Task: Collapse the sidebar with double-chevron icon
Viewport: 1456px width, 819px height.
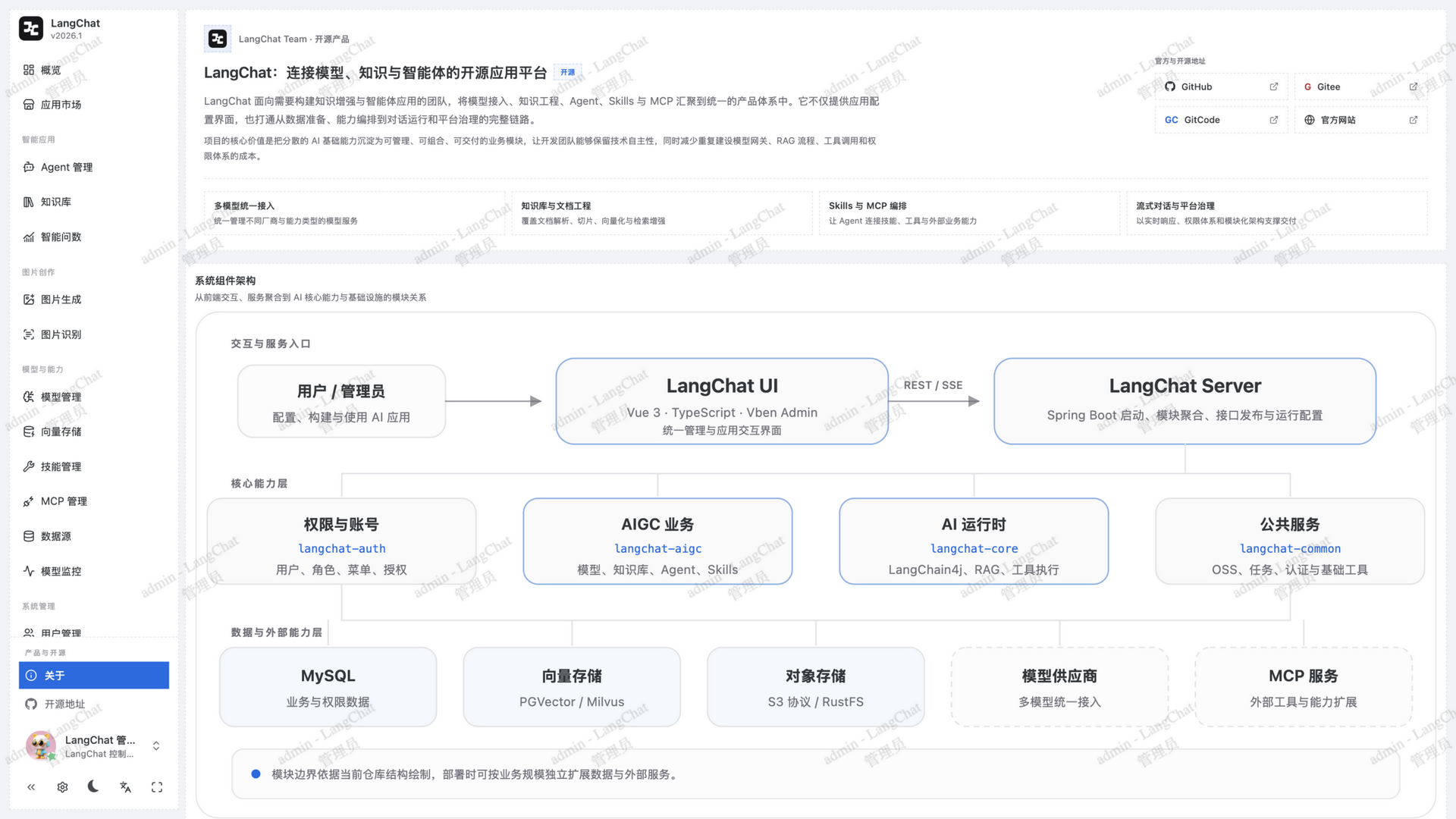Action: click(x=31, y=787)
